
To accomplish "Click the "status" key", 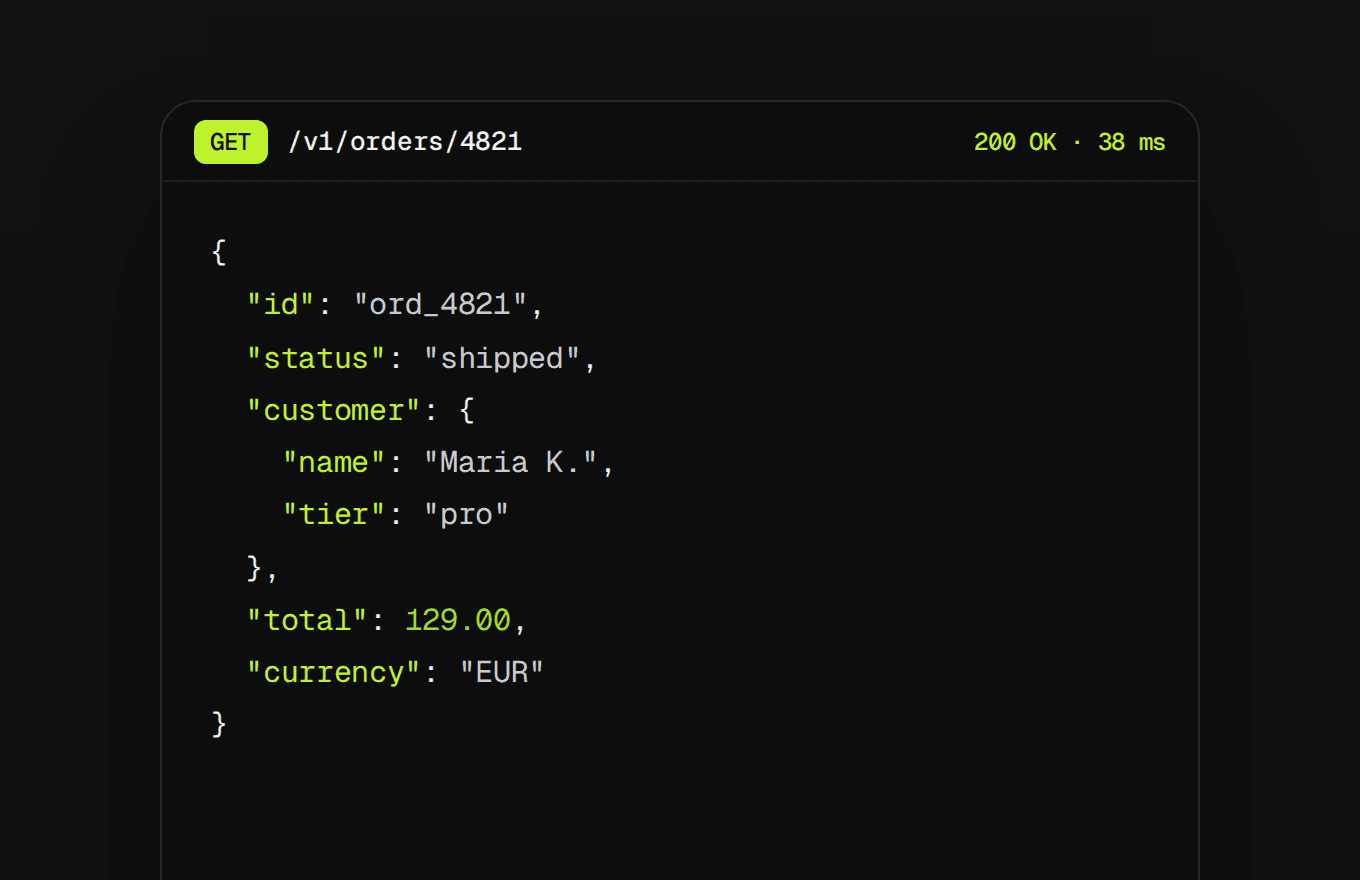I will (317, 357).
